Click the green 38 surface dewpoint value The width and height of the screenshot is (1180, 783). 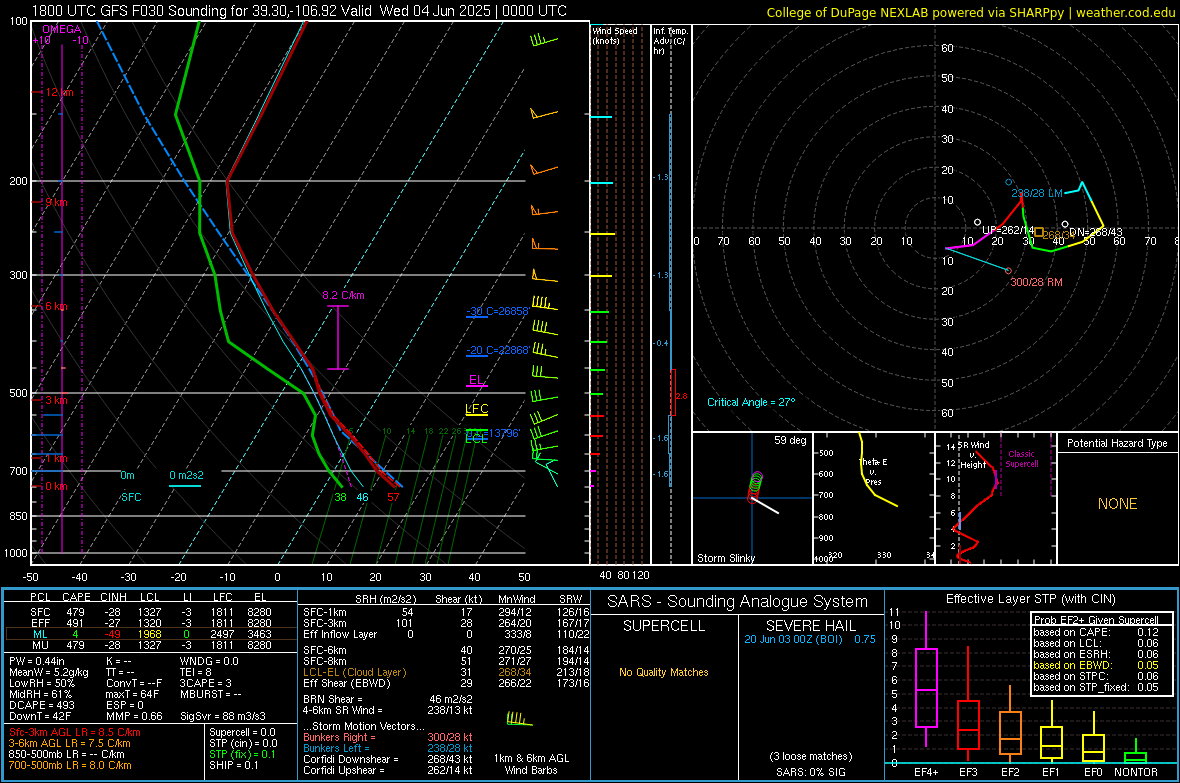(340, 497)
